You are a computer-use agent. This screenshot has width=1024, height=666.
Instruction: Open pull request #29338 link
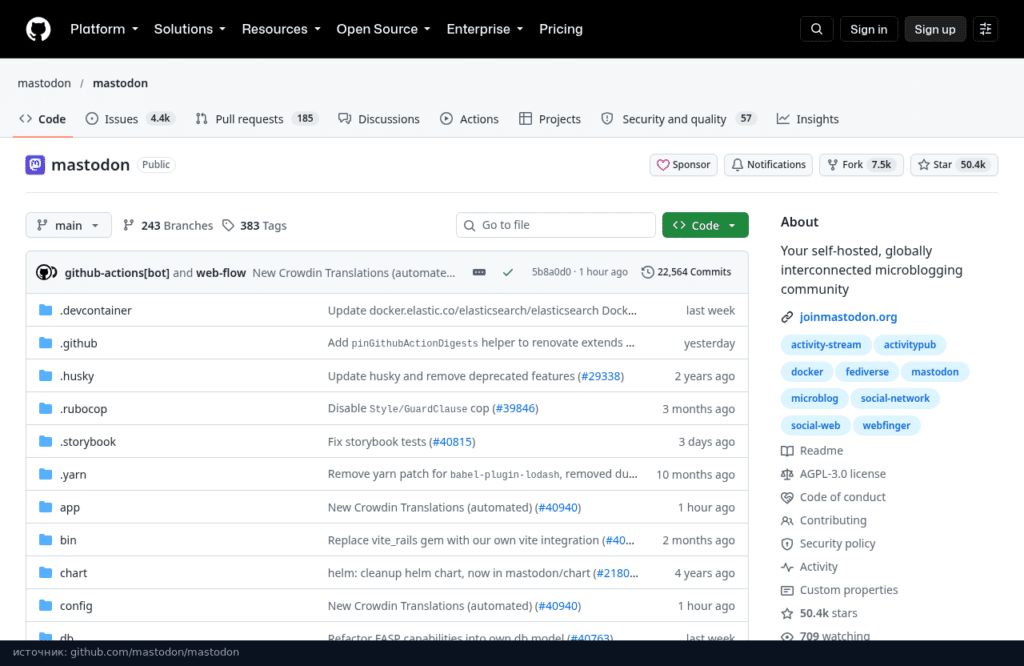pyautogui.click(x=600, y=376)
